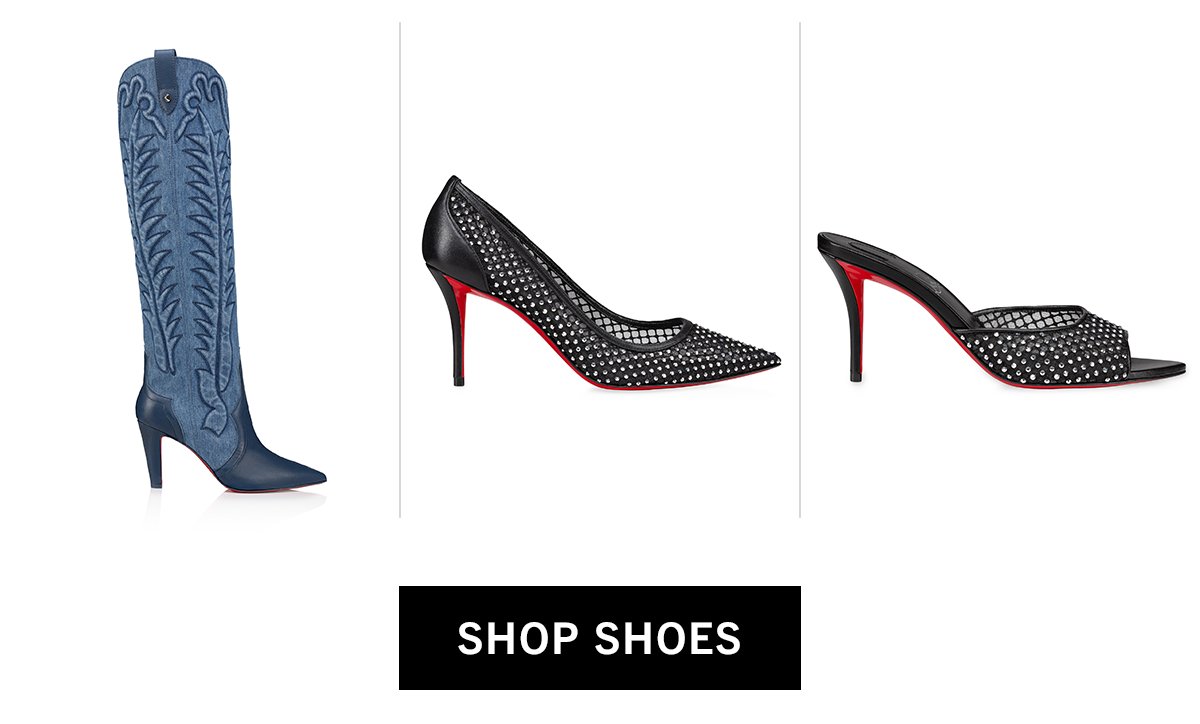Click the divider between boot and pump
Screen dimensions: 1200x724
tap(400, 270)
